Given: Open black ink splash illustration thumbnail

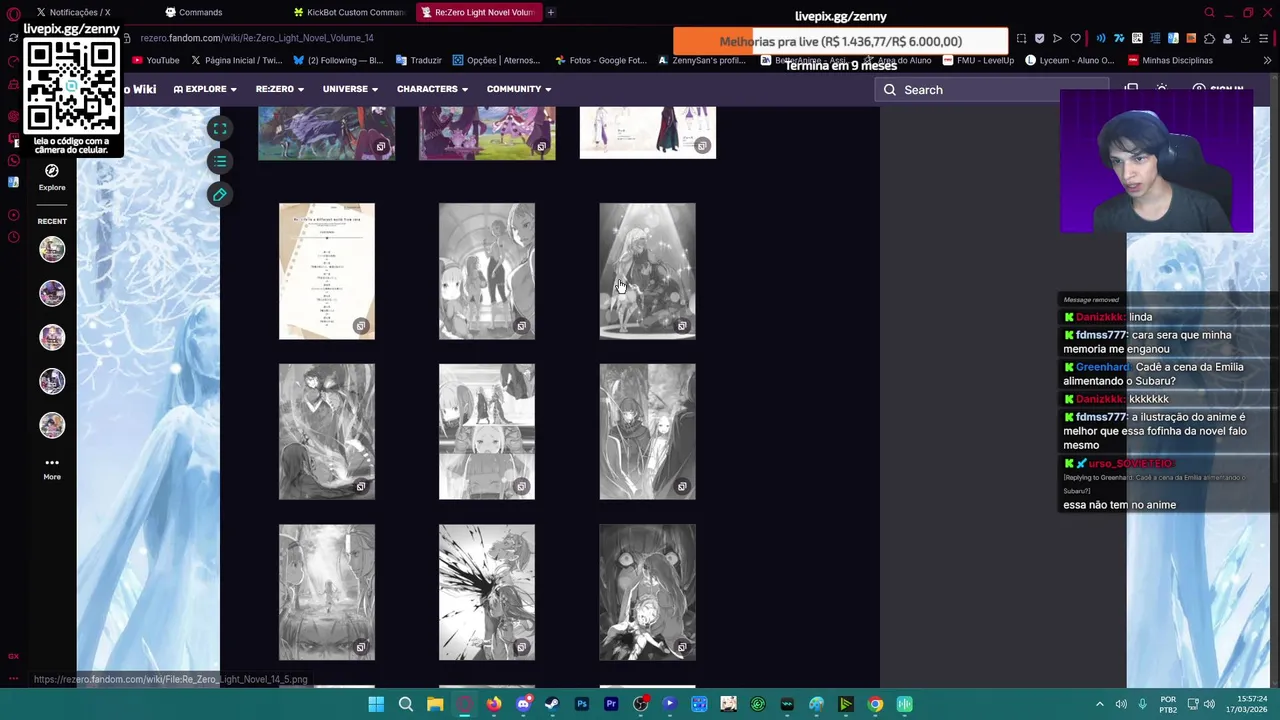Looking at the screenshot, I should point(487,592).
